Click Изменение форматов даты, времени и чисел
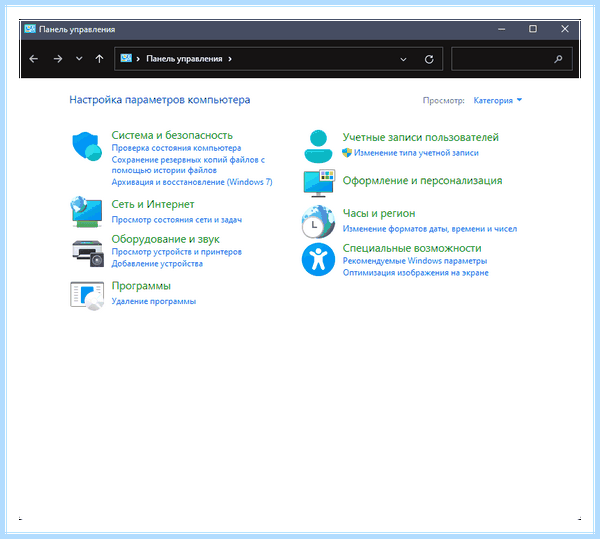 (x=429, y=229)
